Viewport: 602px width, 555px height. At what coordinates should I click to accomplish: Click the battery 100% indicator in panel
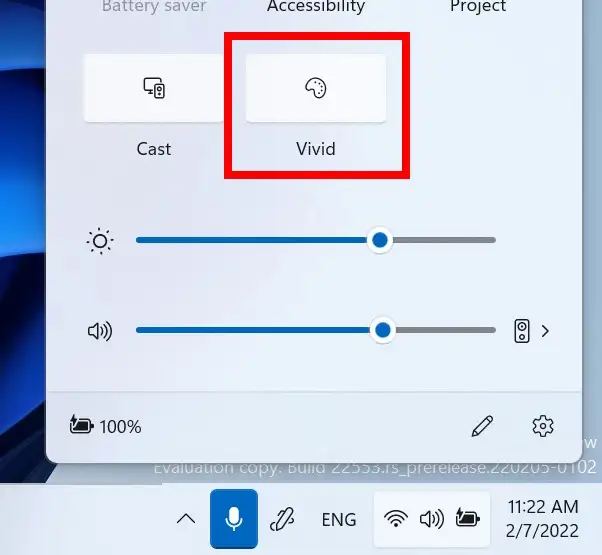106,426
